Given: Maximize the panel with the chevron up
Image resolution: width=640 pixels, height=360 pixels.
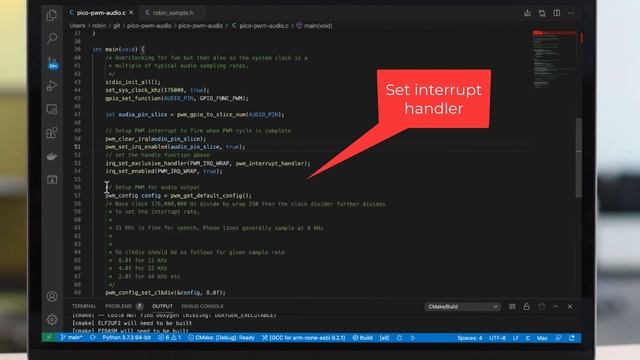Looking at the screenshot, I should pyautogui.click(x=556, y=307).
